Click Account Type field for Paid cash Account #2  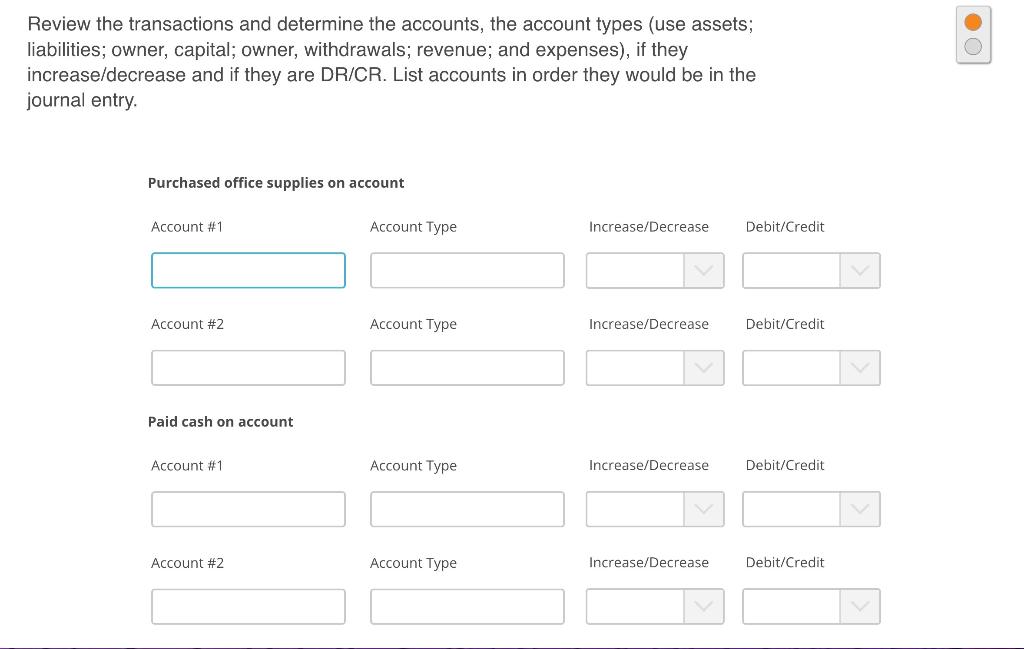[x=467, y=607]
